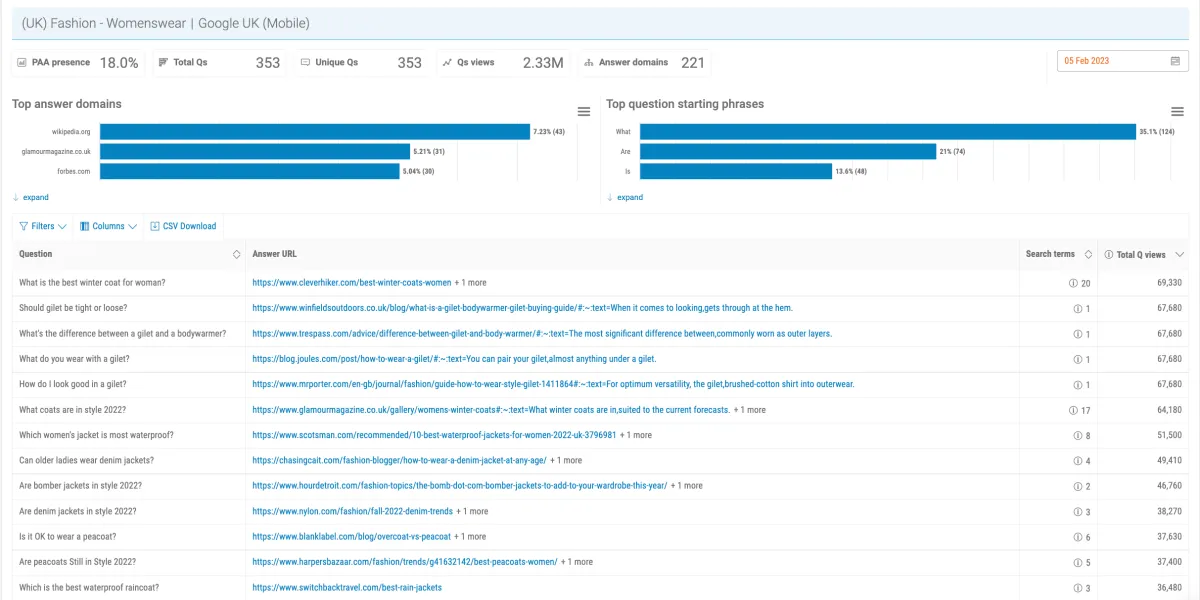Sort by the Search terms column arrows

coord(1088,254)
